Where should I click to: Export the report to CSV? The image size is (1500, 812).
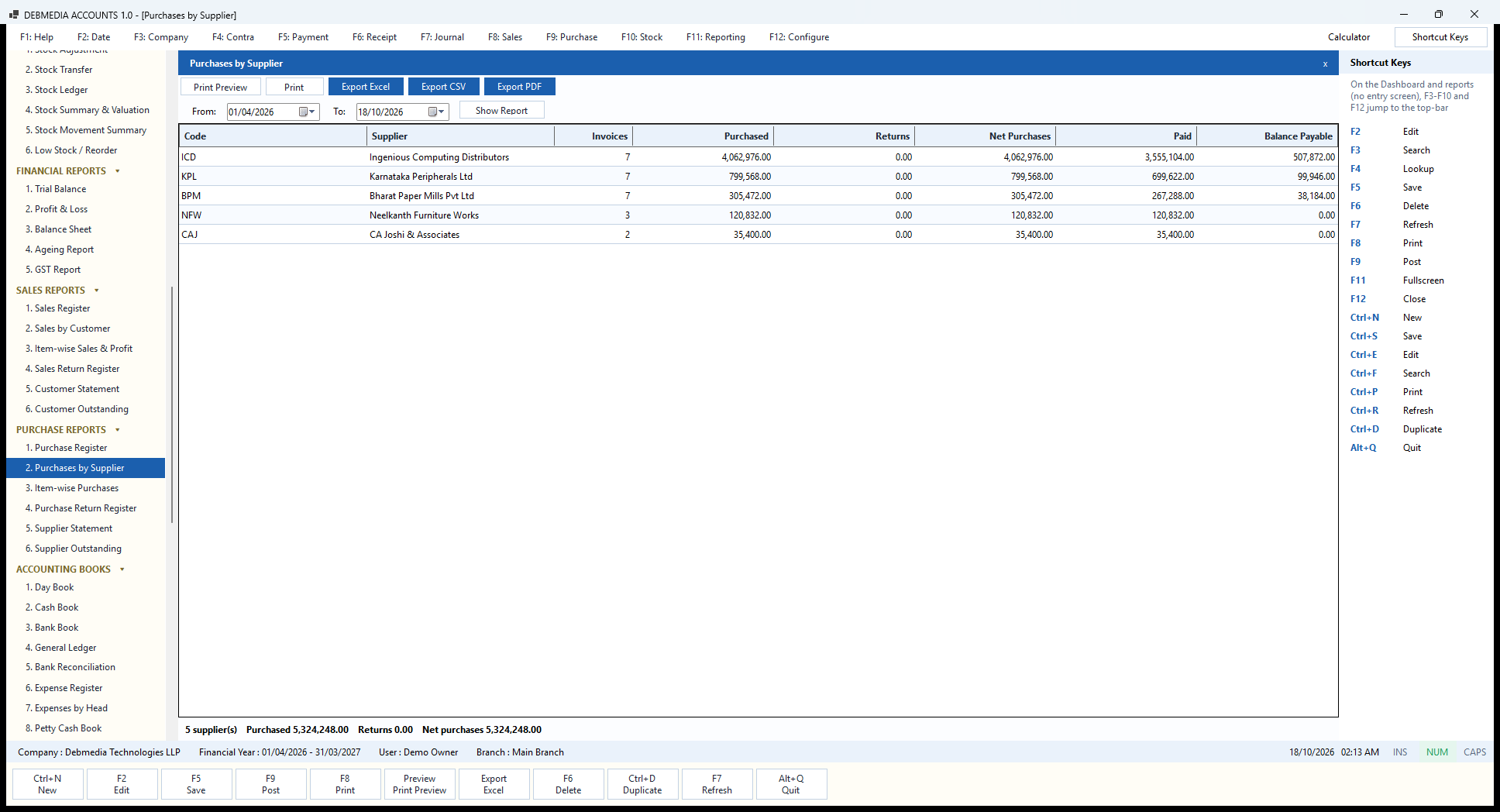click(x=444, y=87)
